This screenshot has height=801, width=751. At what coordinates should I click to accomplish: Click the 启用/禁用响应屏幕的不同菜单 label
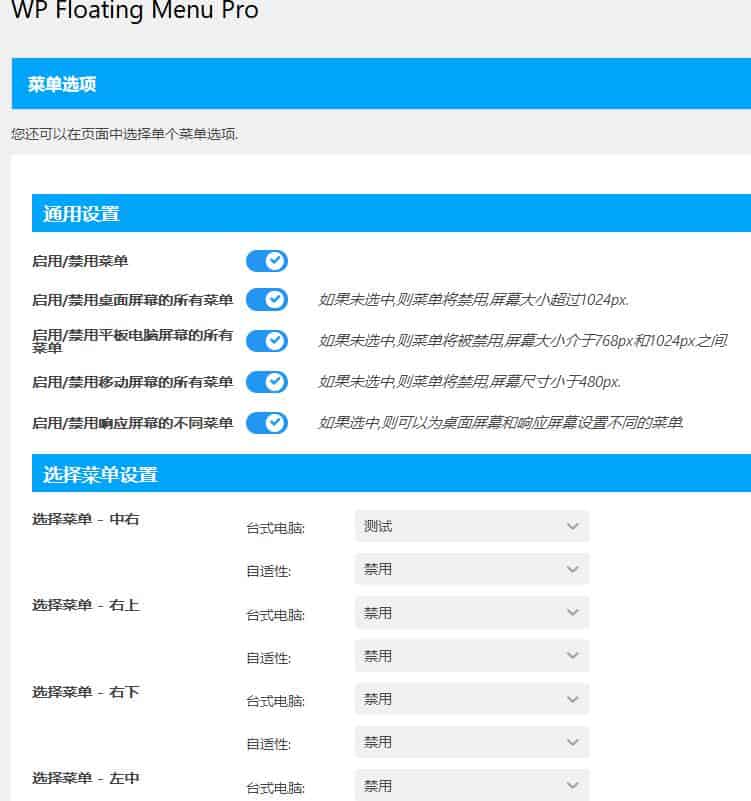tap(133, 423)
